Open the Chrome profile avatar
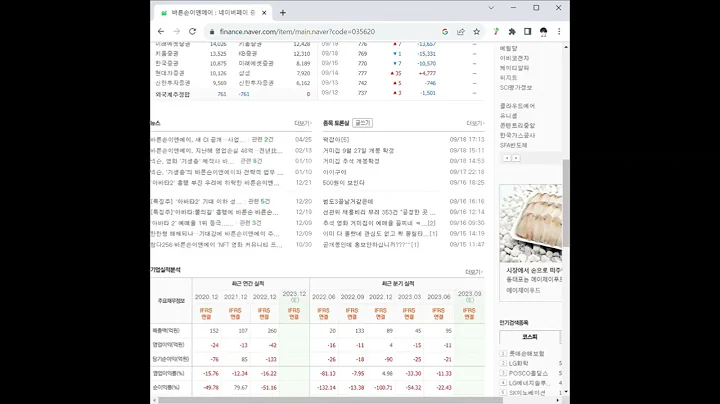The image size is (720, 404). pos(543,31)
